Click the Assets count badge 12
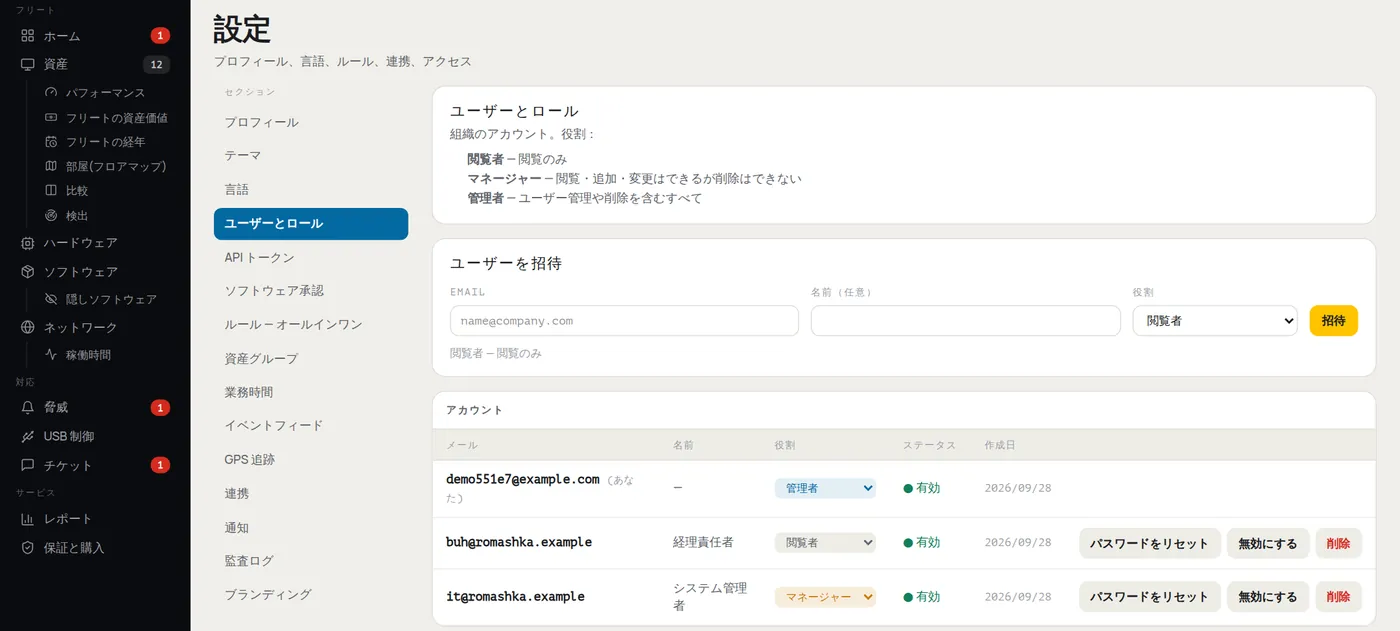The height and width of the screenshot is (631, 1400). (156, 65)
